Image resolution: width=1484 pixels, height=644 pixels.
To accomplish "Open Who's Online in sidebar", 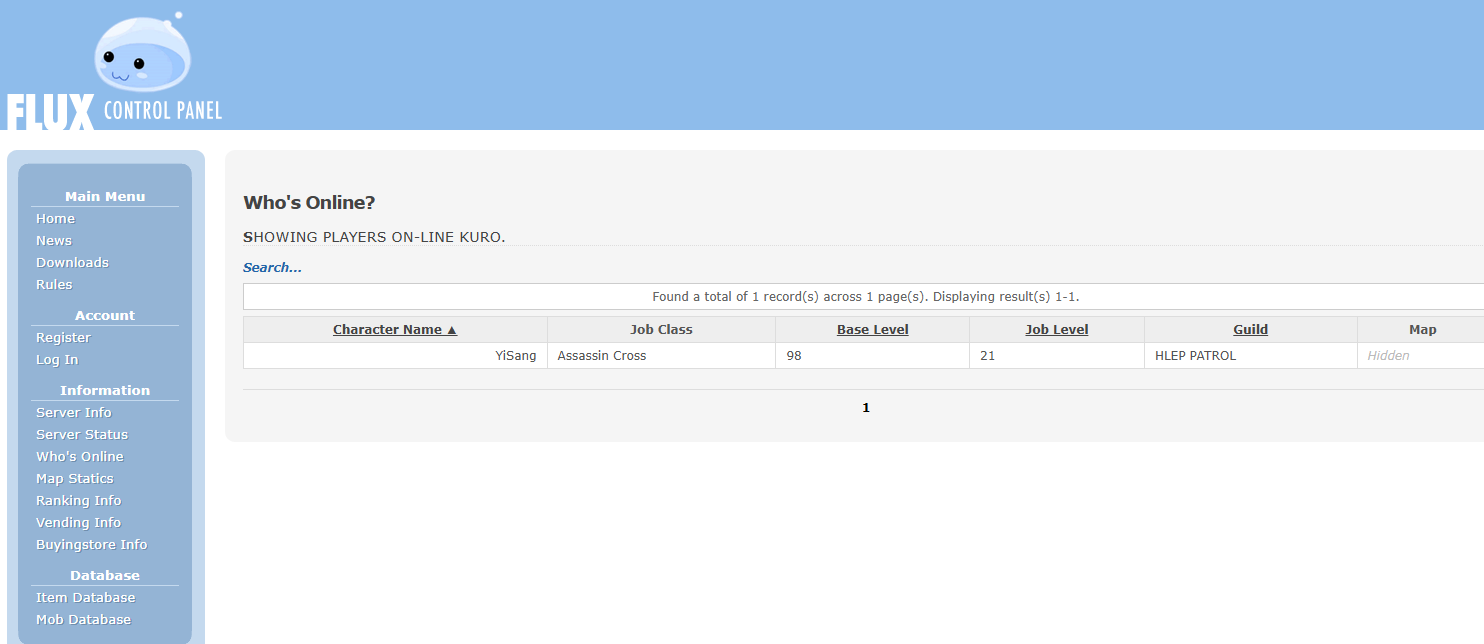I will pyautogui.click(x=80, y=457).
